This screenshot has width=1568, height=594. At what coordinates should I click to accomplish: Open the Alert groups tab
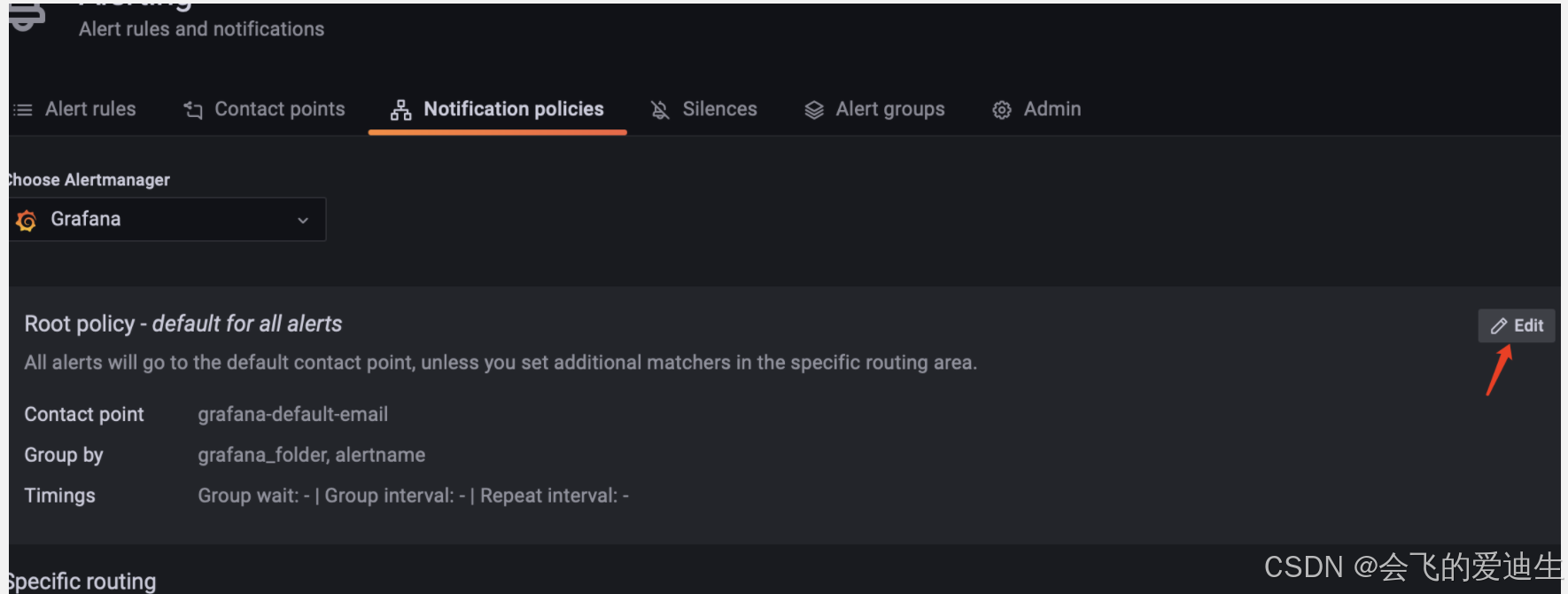[874, 109]
